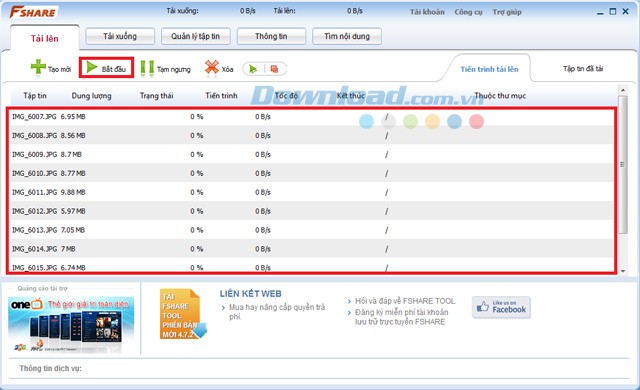
Task: Click the FSHARE logo
Action: point(33,12)
